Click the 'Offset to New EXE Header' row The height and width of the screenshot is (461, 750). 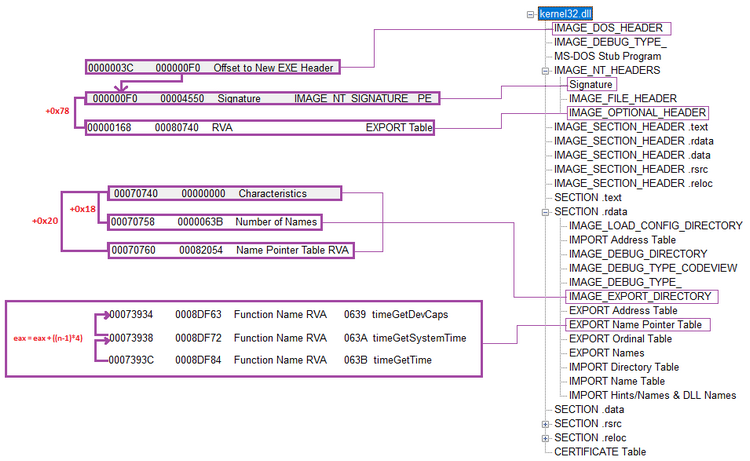click(213, 67)
